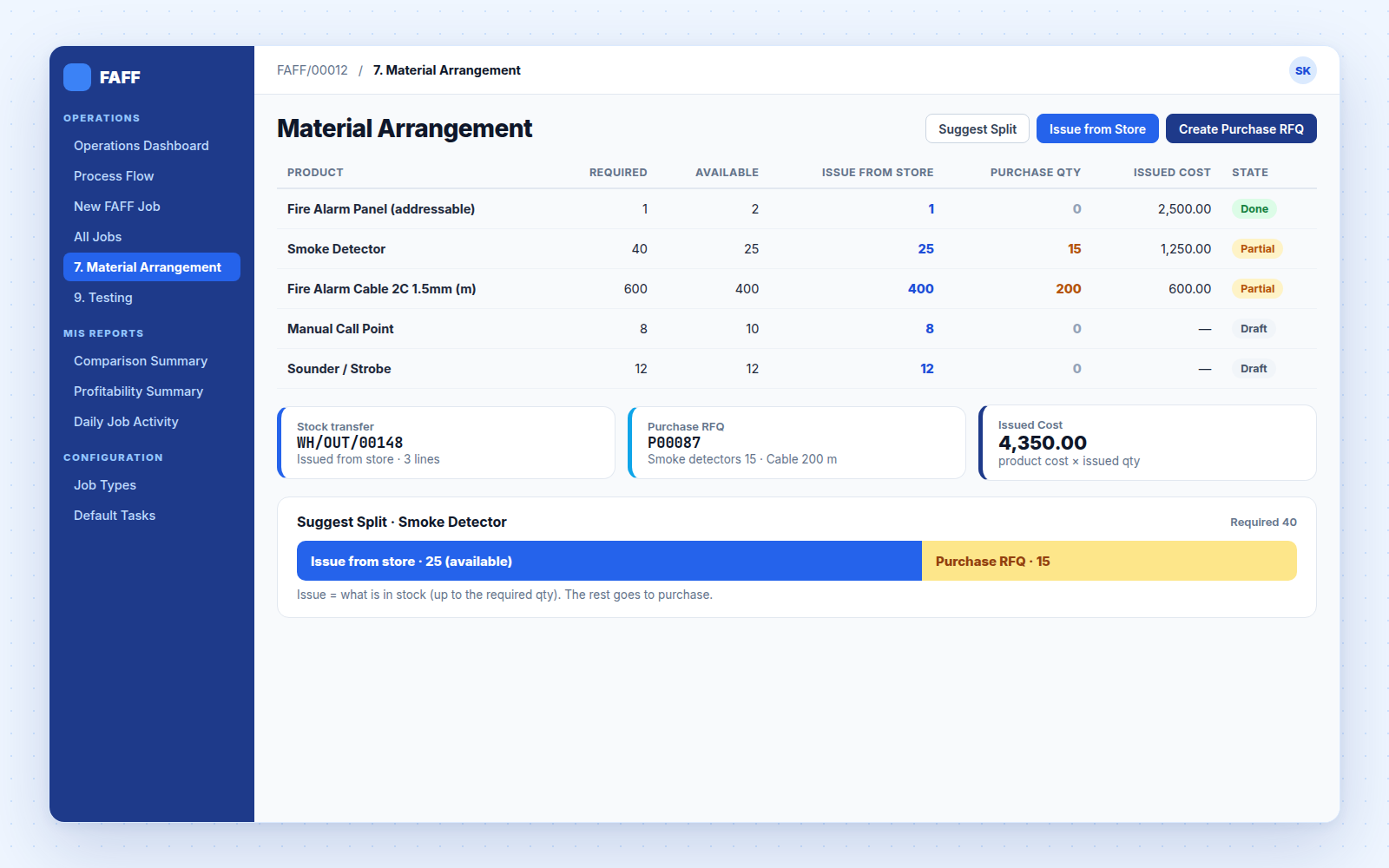1389x868 pixels.
Task: Open Default Tasks configuration
Action: tap(152, 516)
